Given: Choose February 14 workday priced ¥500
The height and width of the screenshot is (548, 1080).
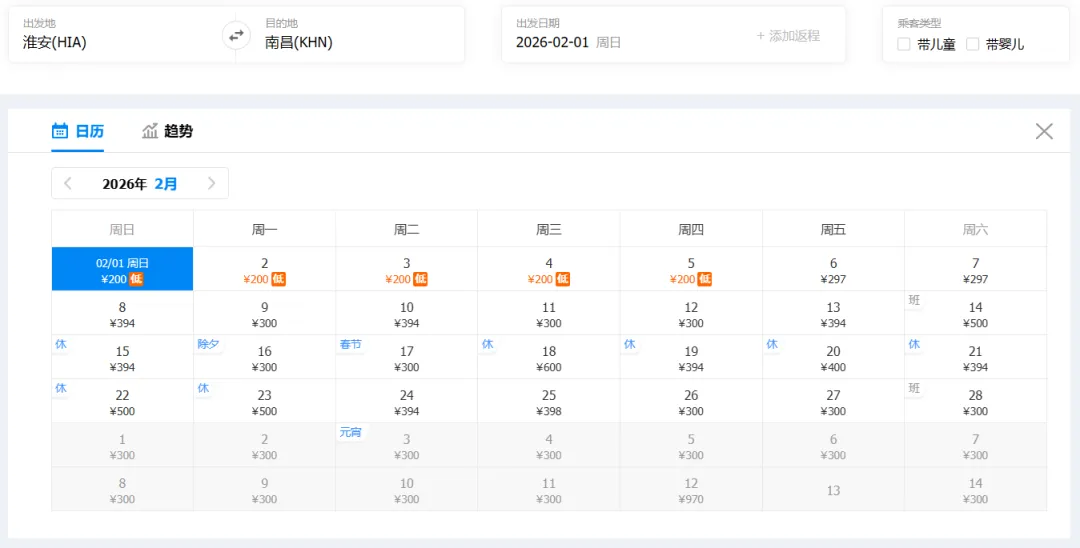Looking at the screenshot, I should pyautogui.click(x=975, y=313).
